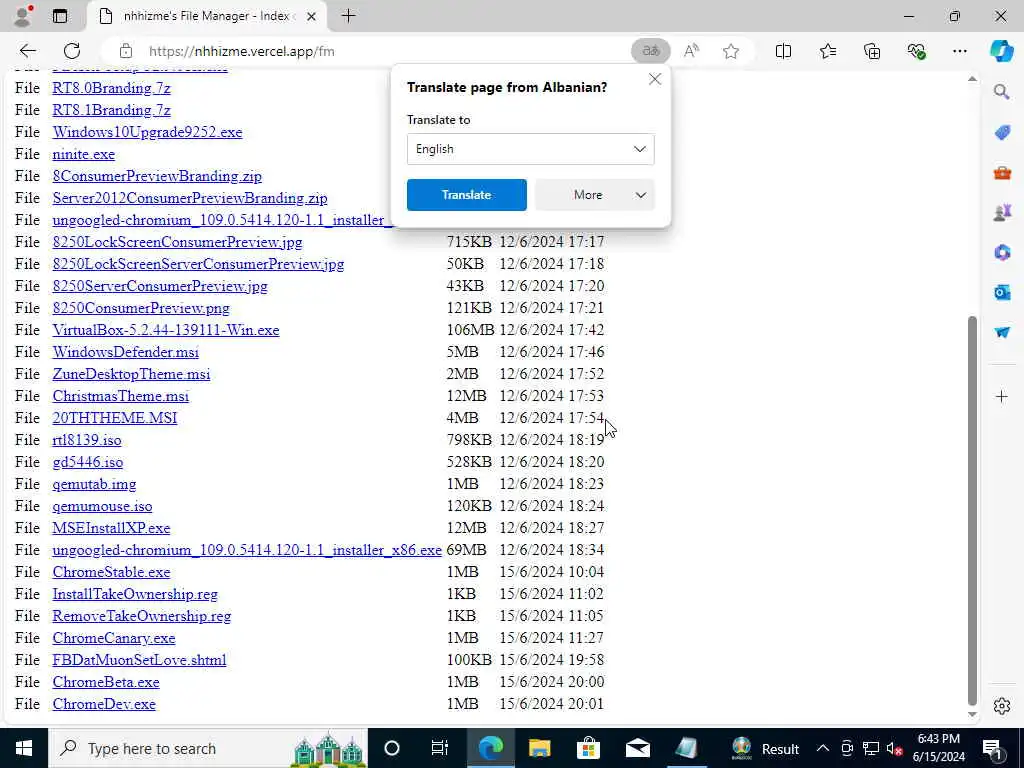This screenshot has width=1024, height=768.
Task: Open ChristmasTheme.msi link
Action: (x=121, y=396)
